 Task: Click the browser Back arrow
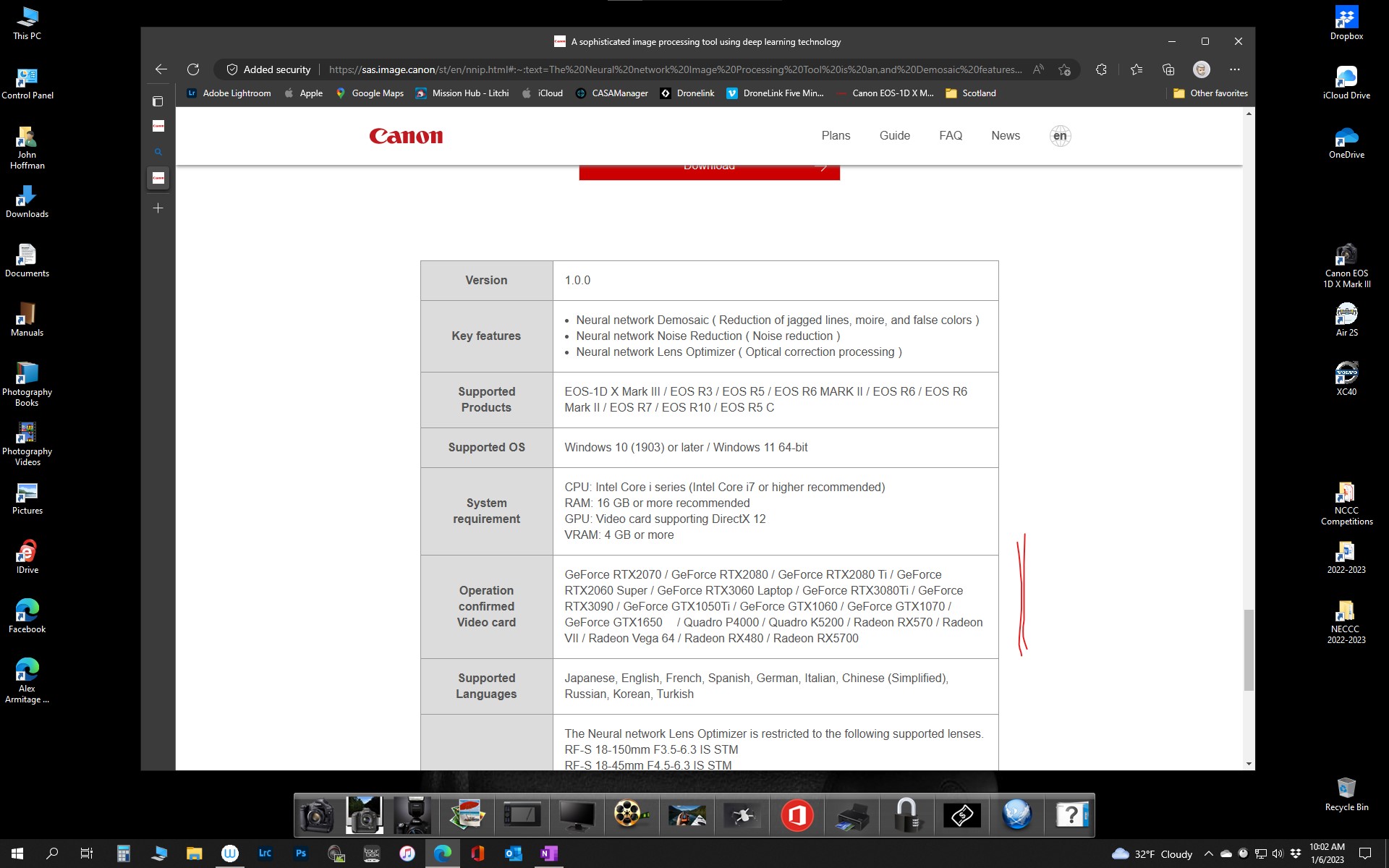click(161, 69)
